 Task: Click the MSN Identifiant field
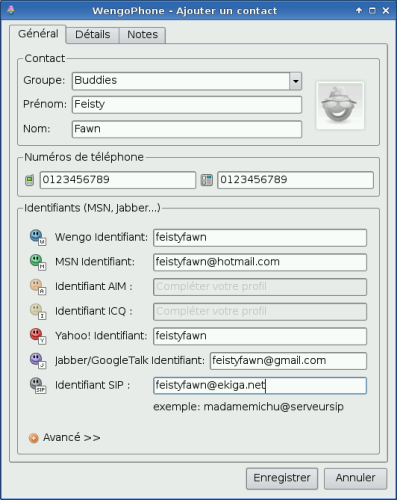(x=260, y=262)
